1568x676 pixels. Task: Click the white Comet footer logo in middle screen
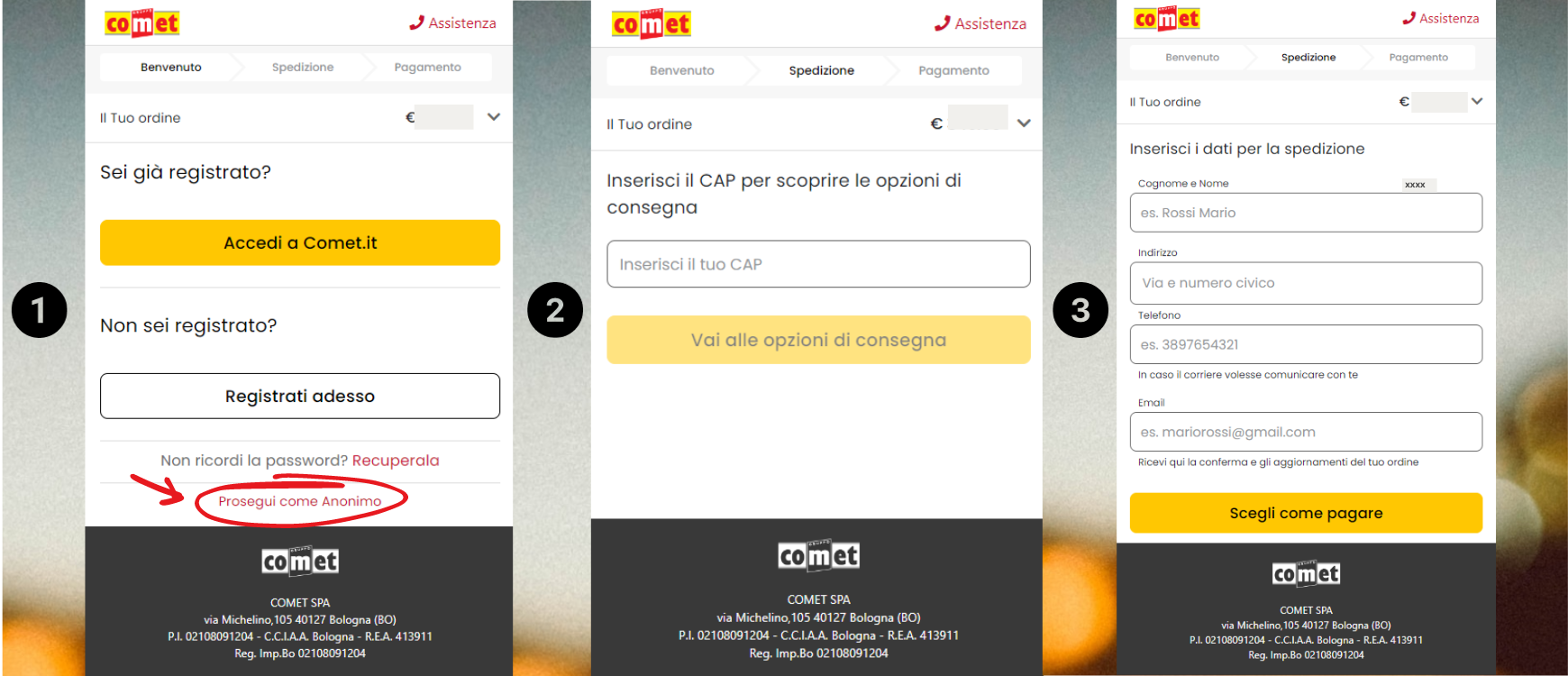(818, 555)
